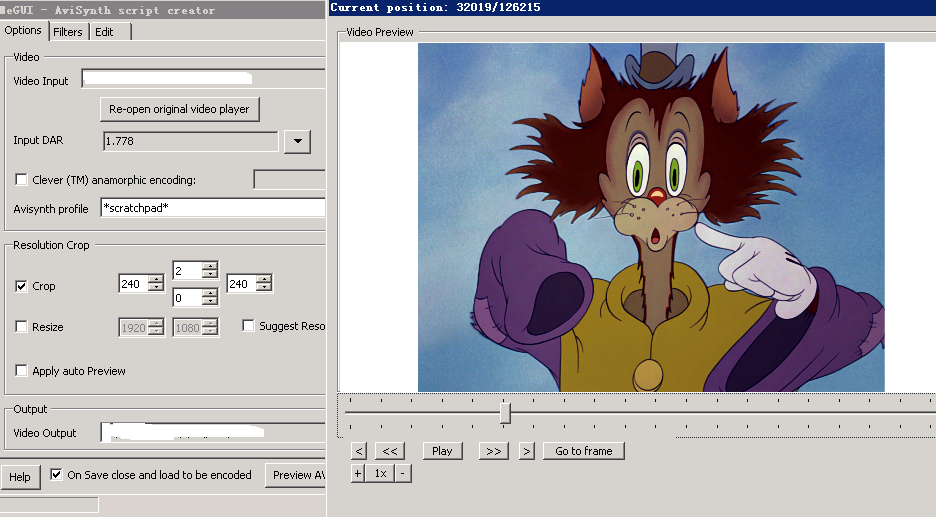Decrease right crop value with down arrow
Viewport: 936px width, 517px height.
pyautogui.click(x=264, y=288)
